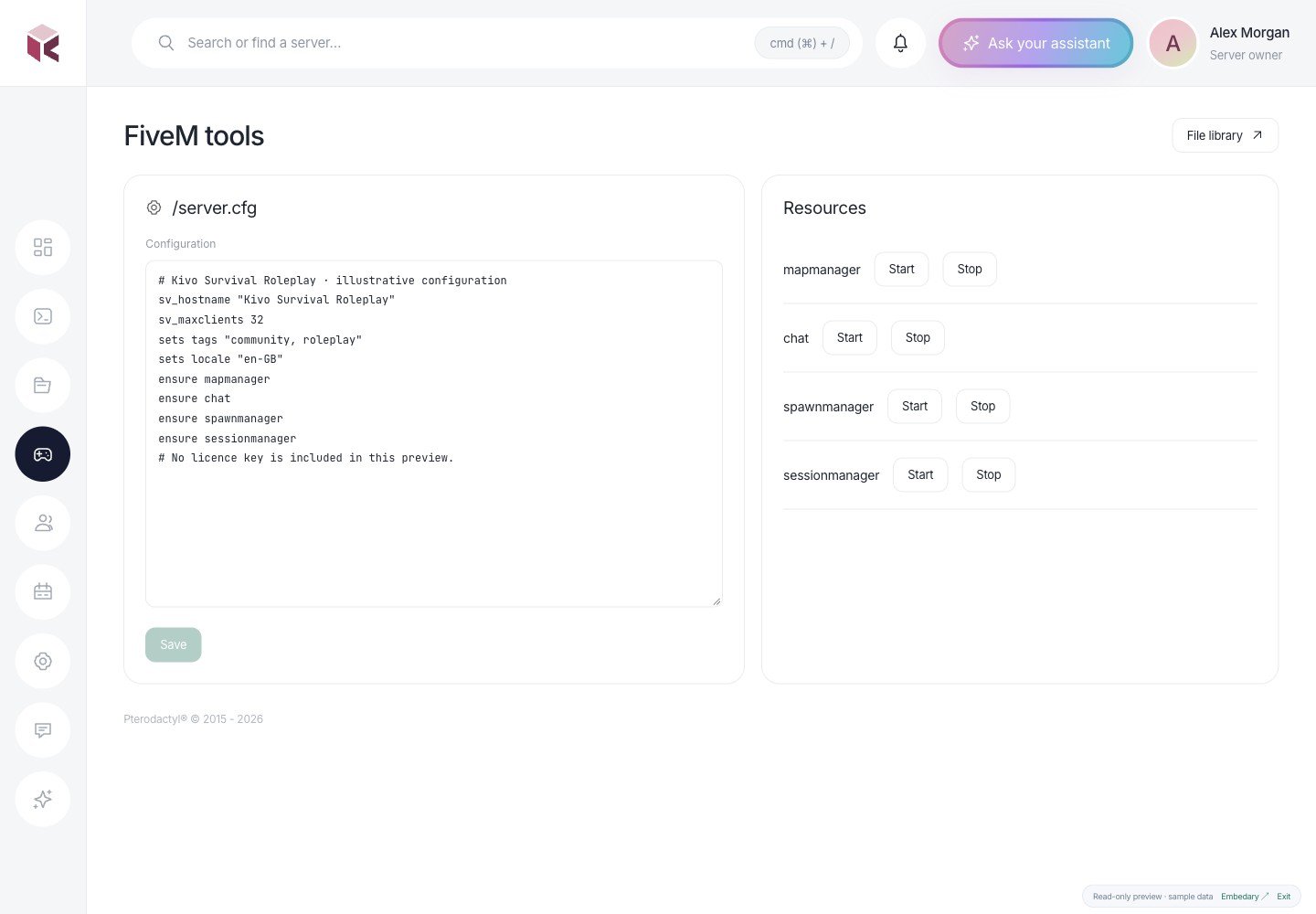The image size is (1316, 914).
Task: Click the gear icon next to /server.cfg
Action: pos(154,207)
